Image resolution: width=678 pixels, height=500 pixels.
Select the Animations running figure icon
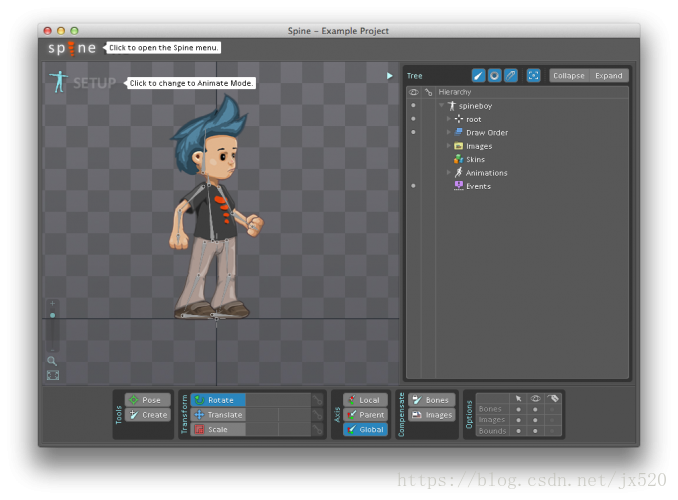click(x=459, y=172)
